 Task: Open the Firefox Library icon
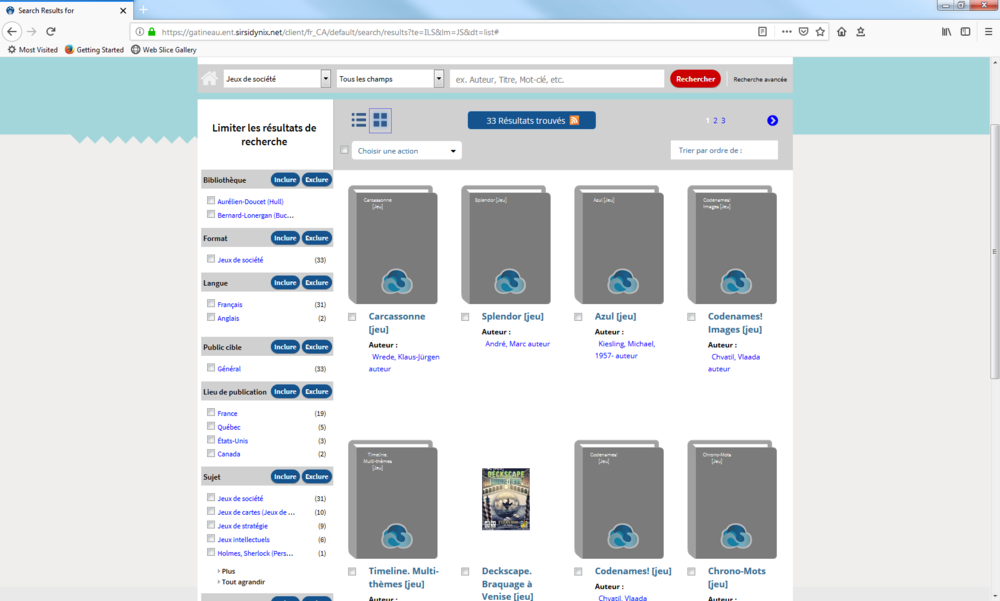point(946,31)
